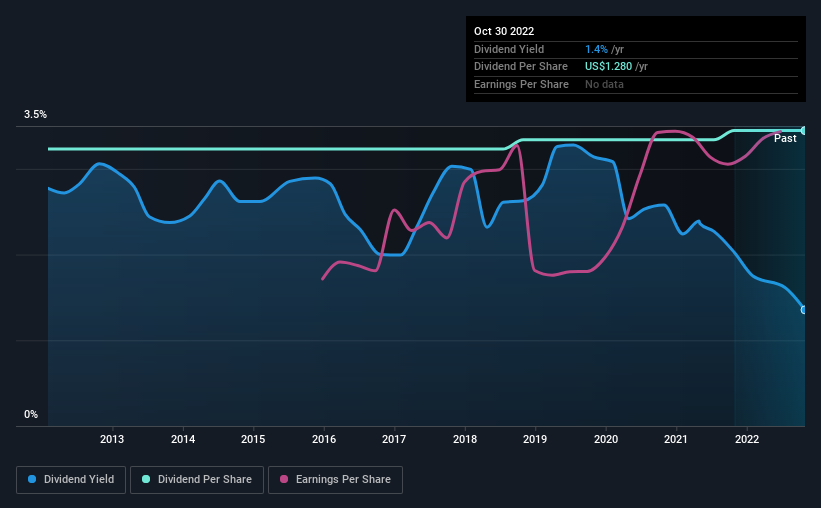The height and width of the screenshot is (508, 821).
Task: Click the 2015 x-axis label
Action: [x=253, y=439]
